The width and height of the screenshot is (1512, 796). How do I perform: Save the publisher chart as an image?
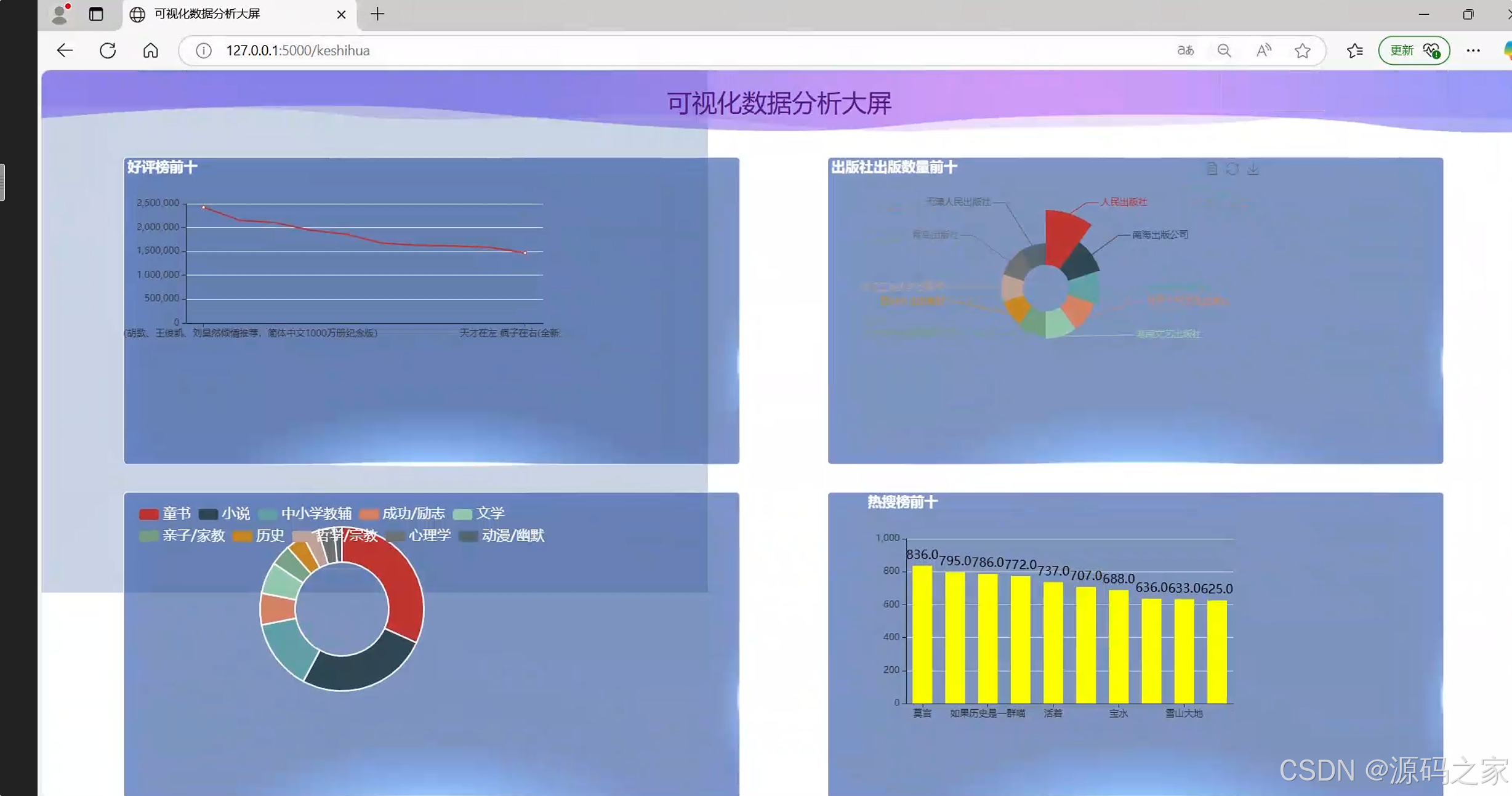1252,169
